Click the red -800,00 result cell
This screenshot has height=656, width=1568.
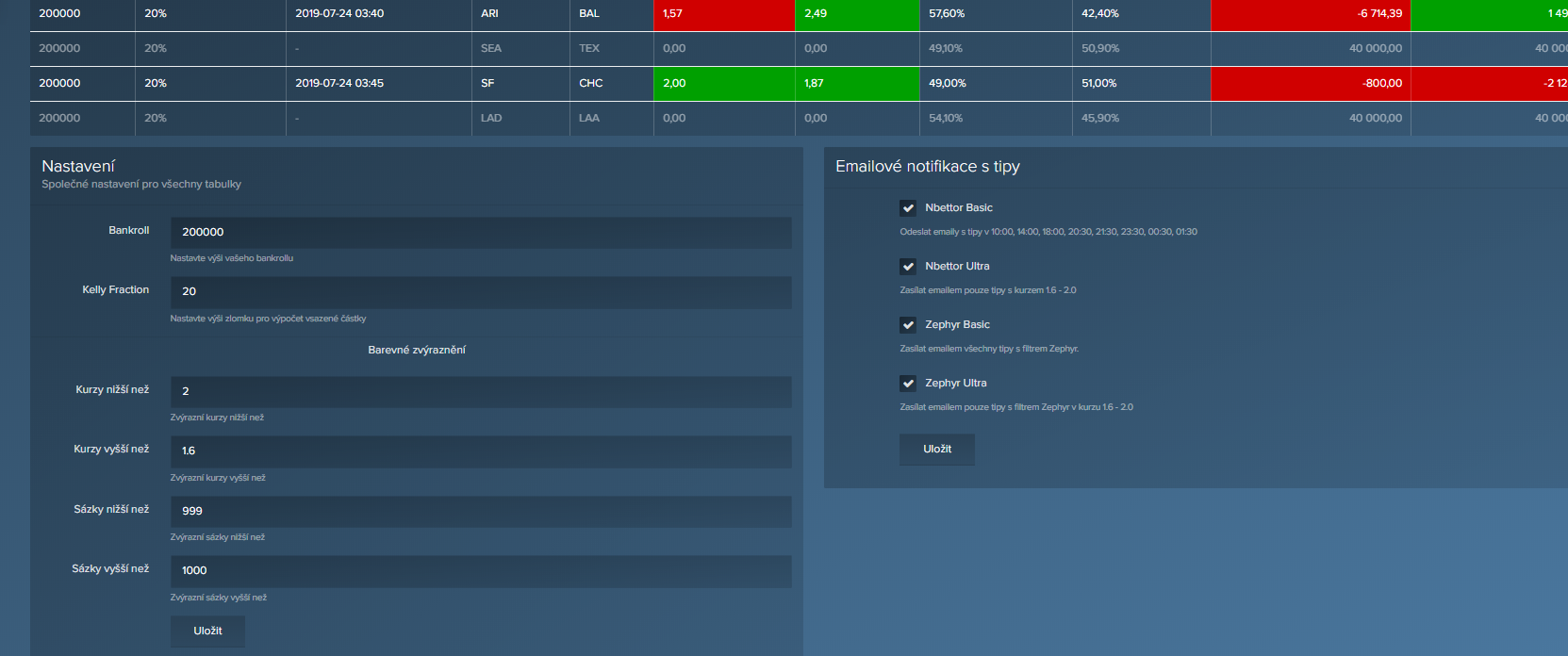click(1310, 84)
